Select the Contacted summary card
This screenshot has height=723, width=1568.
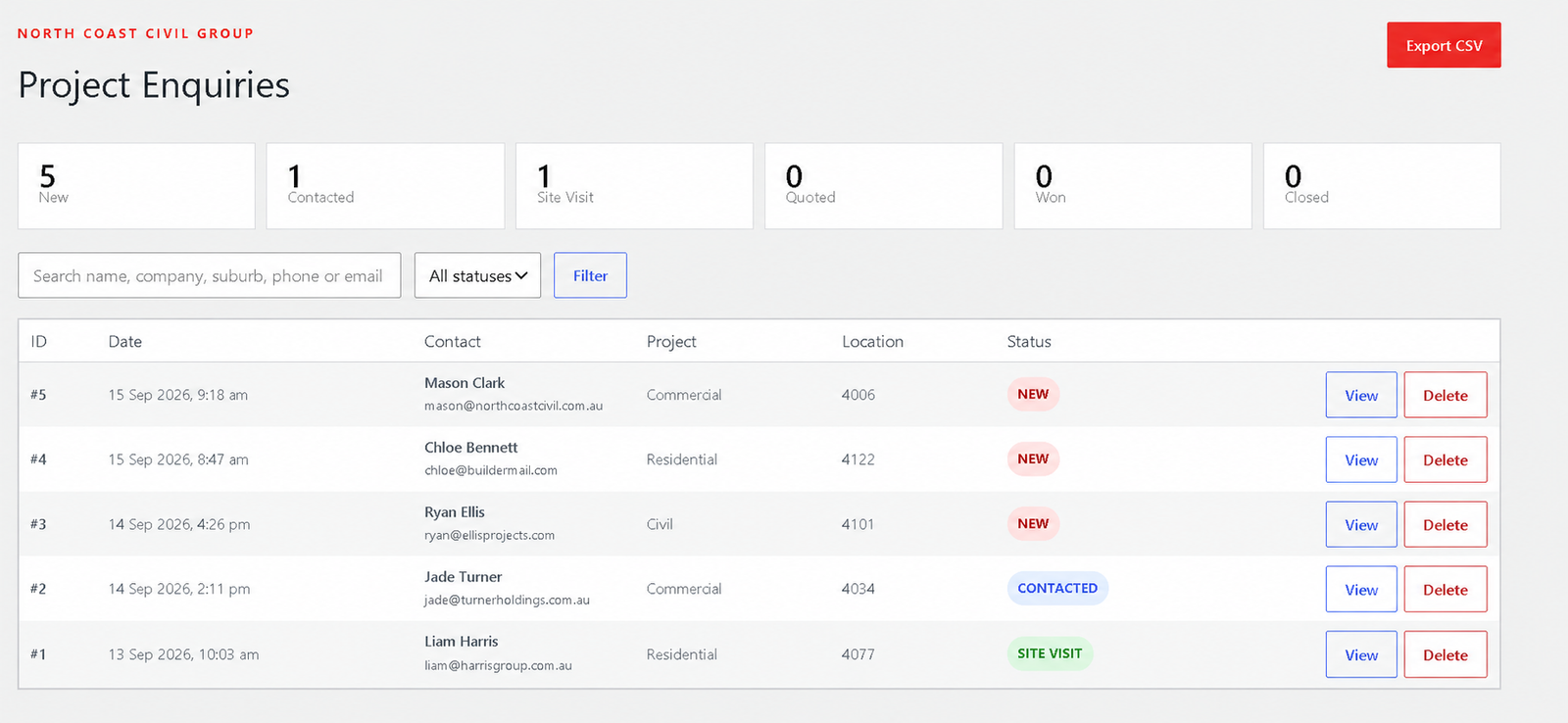tap(385, 186)
